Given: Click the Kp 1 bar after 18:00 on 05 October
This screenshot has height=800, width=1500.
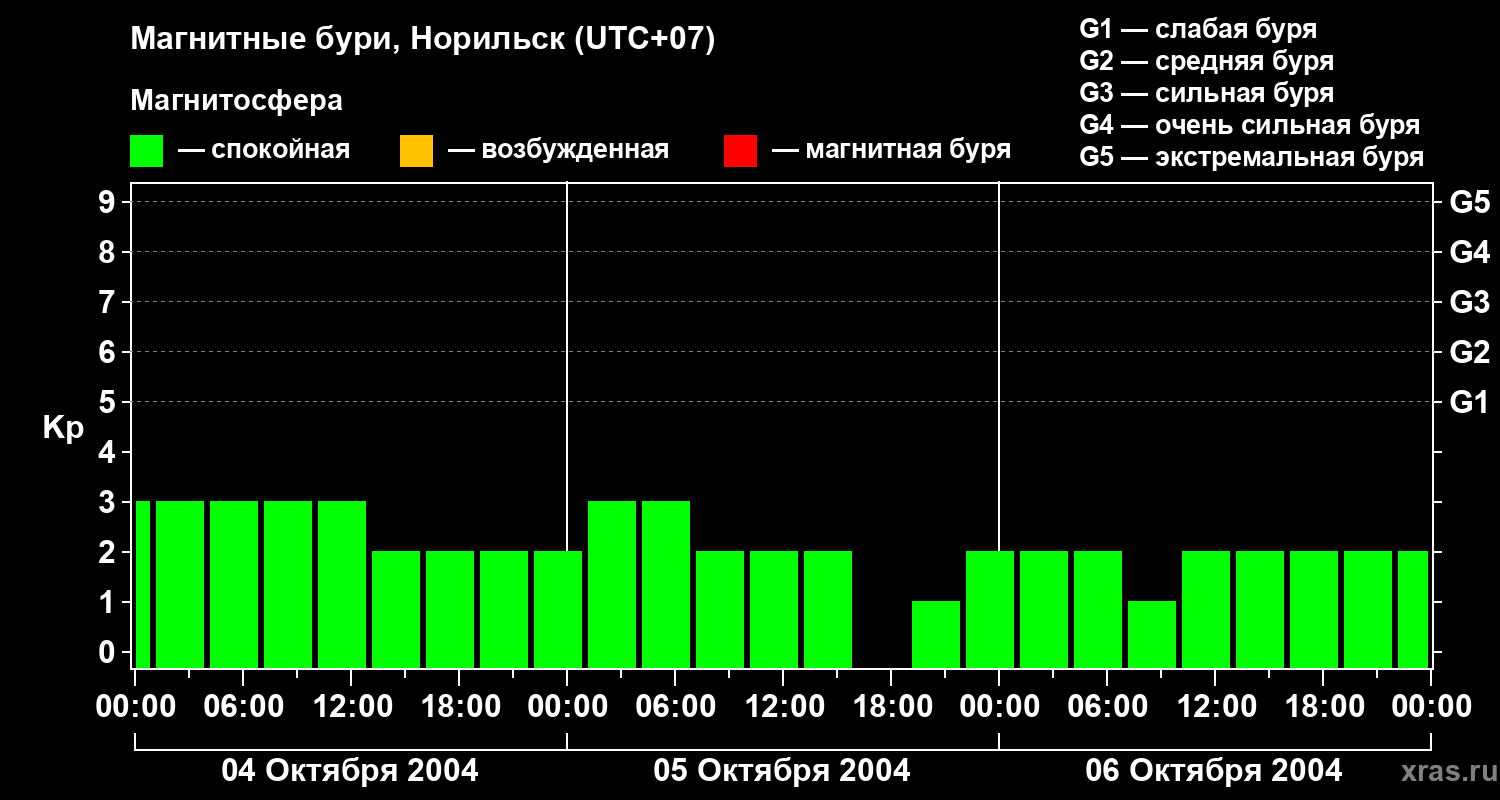Looking at the screenshot, I should 936,634.
